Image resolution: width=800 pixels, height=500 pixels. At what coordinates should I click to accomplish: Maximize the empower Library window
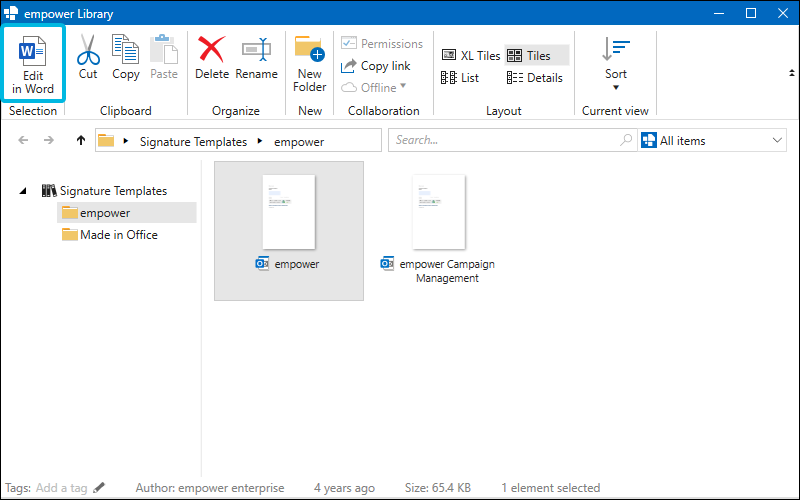coord(751,13)
